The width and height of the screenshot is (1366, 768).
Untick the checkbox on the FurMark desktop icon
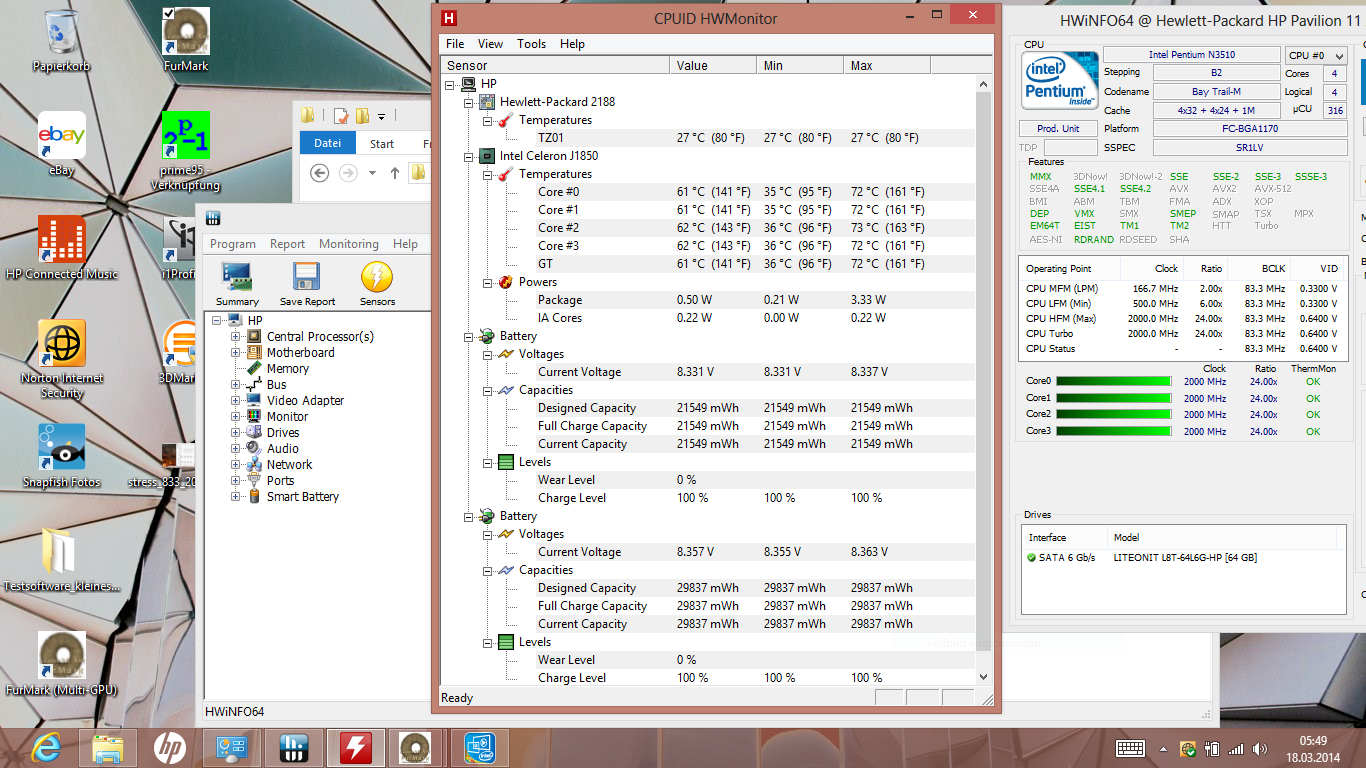pyautogui.click(x=168, y=13)
